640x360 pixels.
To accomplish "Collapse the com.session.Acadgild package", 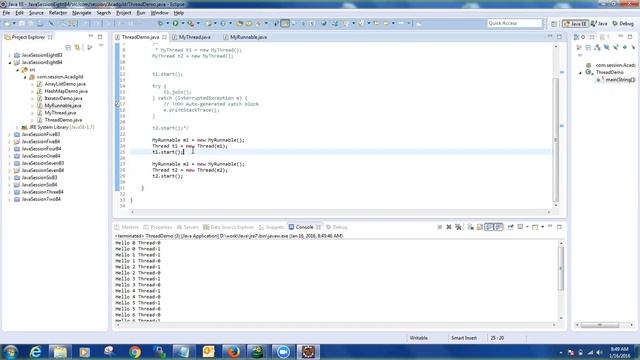I will click(x=25, y=77).
